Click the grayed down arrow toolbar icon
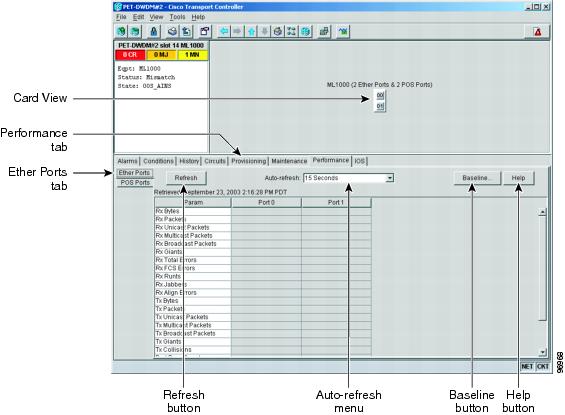 click(264, 32)
